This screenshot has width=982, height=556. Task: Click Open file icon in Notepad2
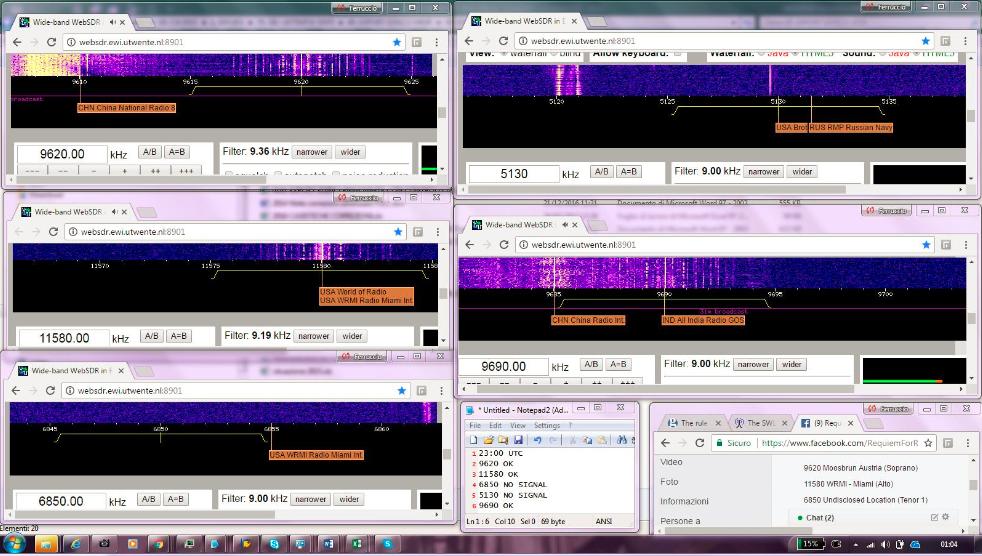coord(488,440)
